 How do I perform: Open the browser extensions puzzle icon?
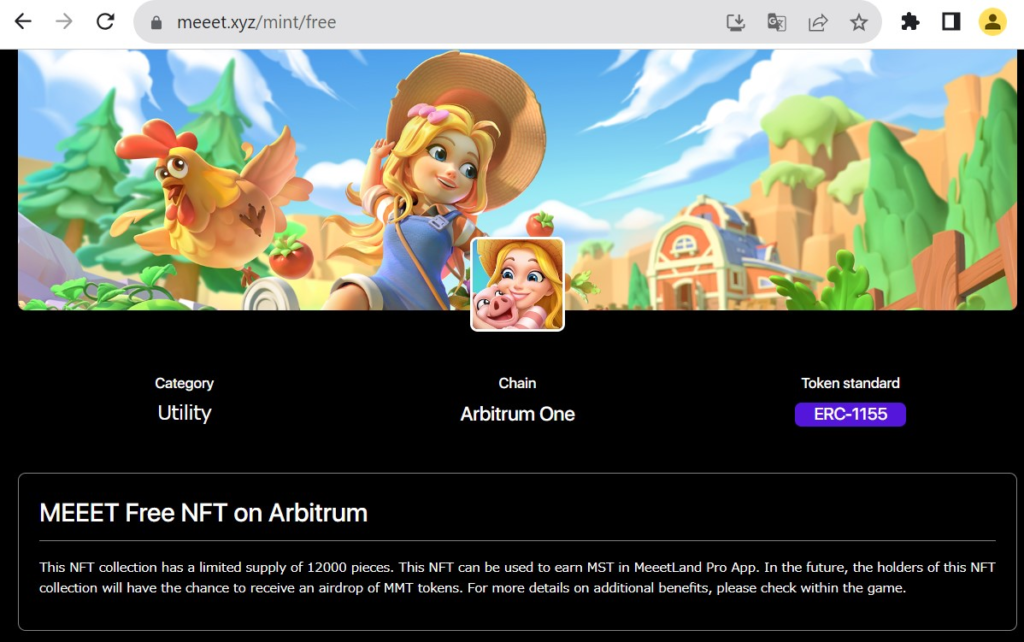(x=910, y=22)
